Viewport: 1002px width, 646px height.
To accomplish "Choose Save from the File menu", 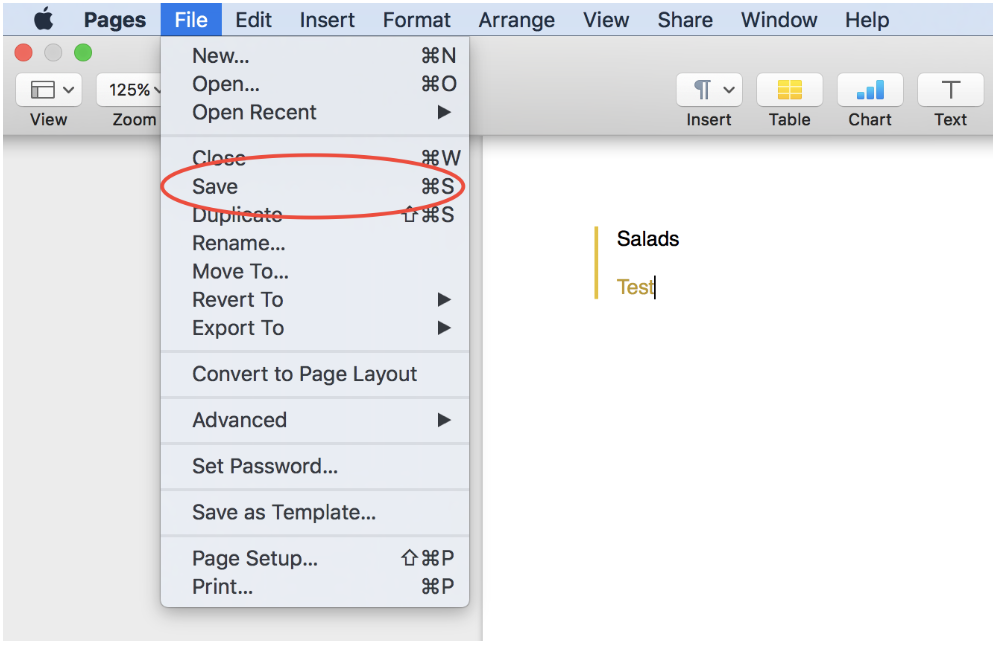I will 315,187.
